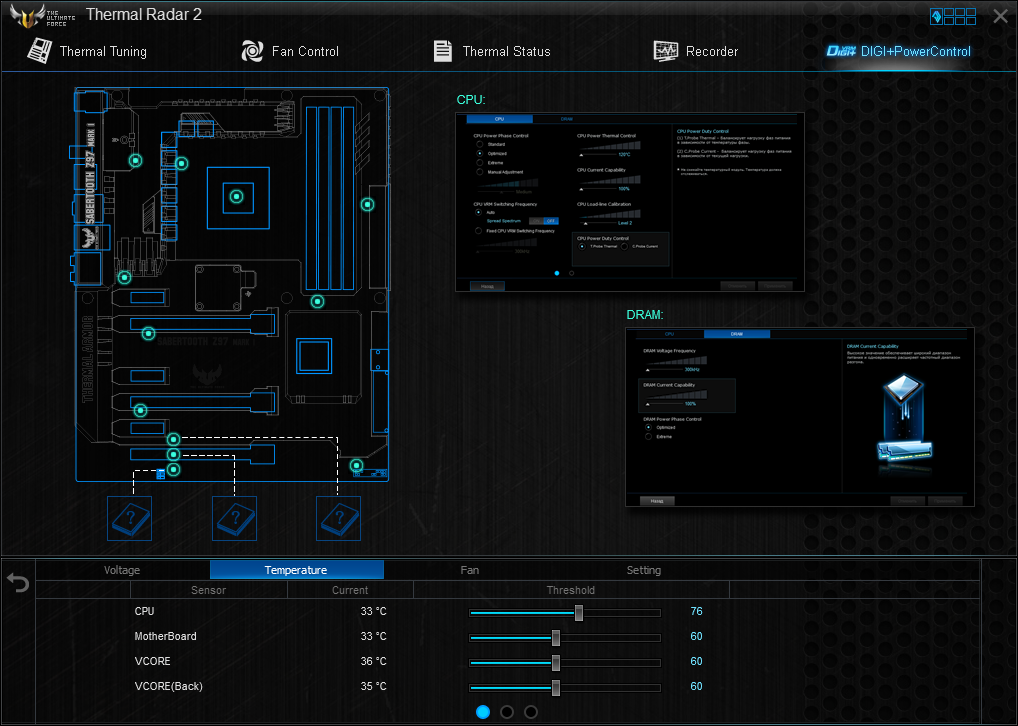Go to the third sensor list page dot
The height and width of the screenshot is (726, 1018).
click(531, 712)
